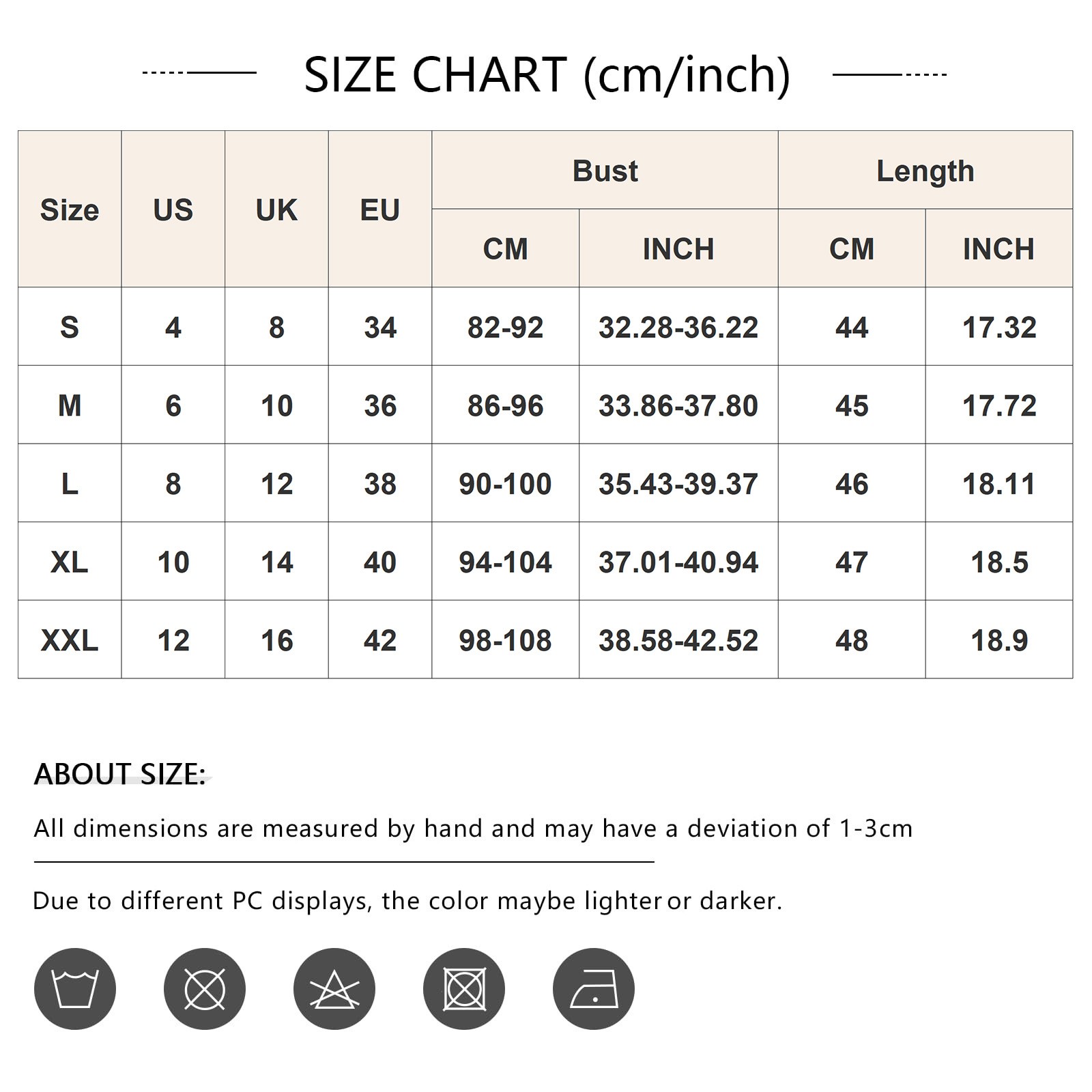Click the S size row label
This screenshot has height=1092, width=1092.
[x=70, y=327]
